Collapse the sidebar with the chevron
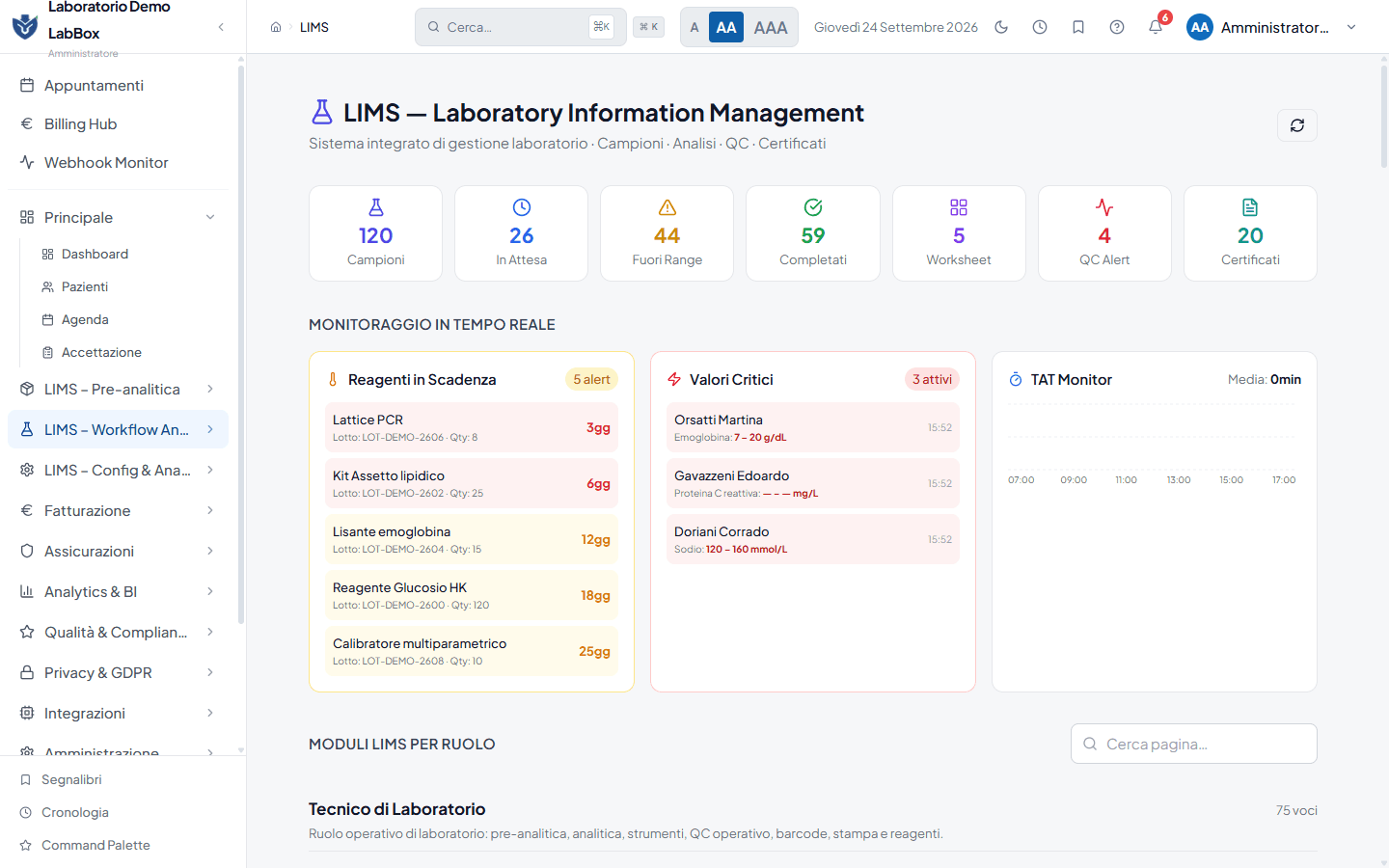Viewport: 1389px width, 868px height. [x=221, y=27]
